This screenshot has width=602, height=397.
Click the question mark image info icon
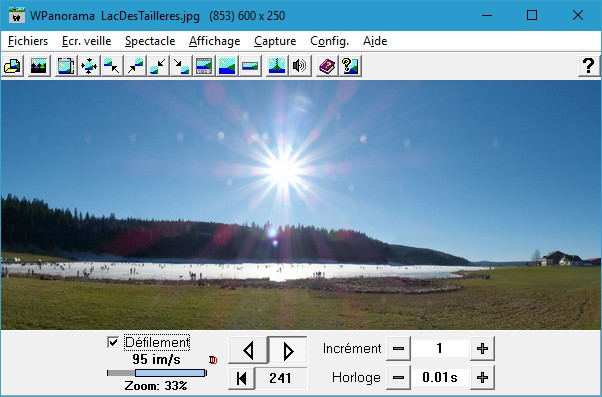(x=350, y=66)
